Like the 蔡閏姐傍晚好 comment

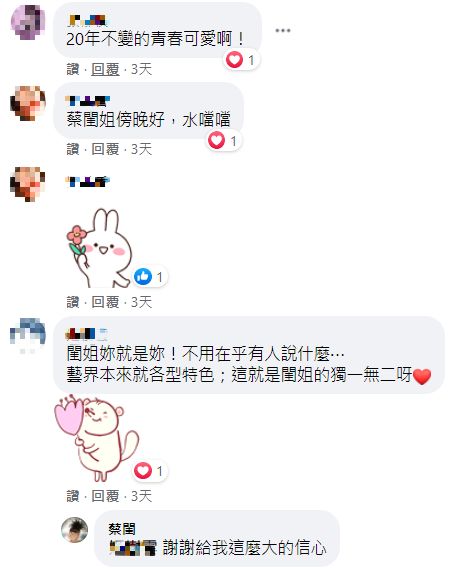pyautogui.click(x=73, y=149)
